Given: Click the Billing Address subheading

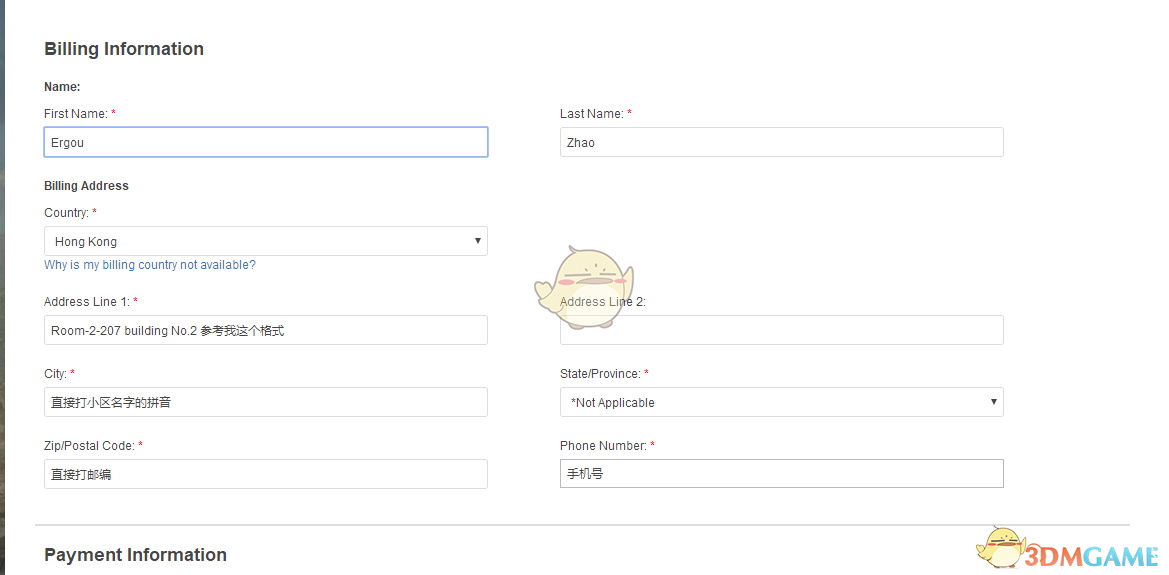Looking at the screenshot, I should coord(86,186).
